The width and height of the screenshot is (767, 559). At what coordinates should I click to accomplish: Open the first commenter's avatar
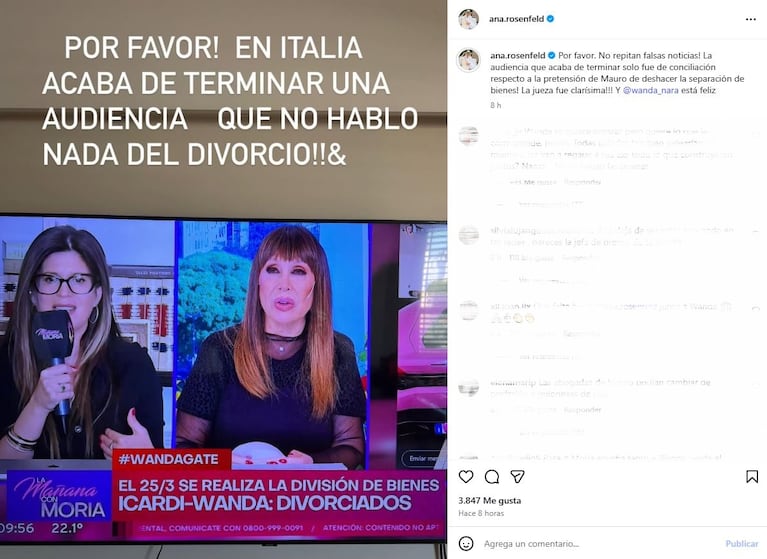468,136
